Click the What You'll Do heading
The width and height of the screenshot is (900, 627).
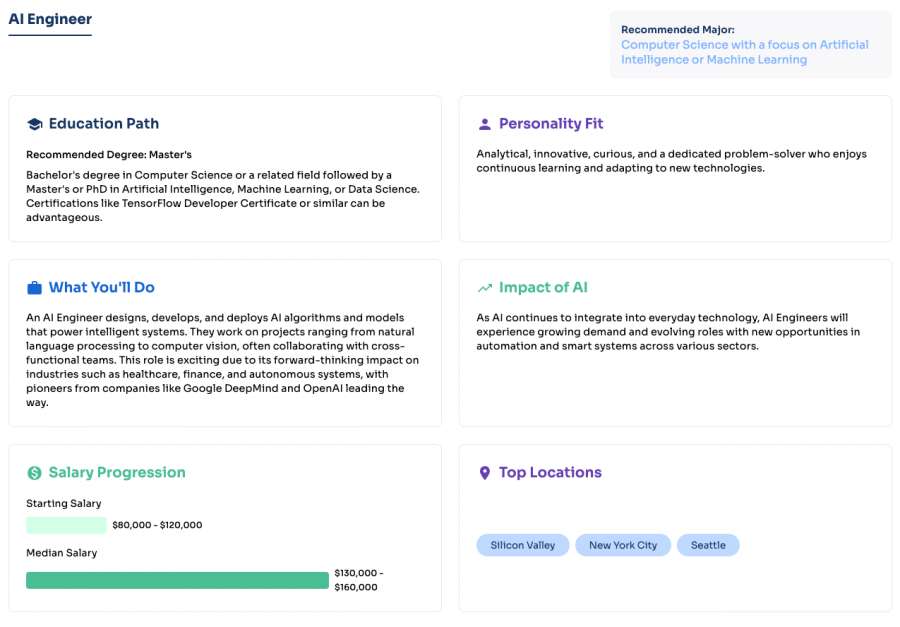click(x=102, y=288)
